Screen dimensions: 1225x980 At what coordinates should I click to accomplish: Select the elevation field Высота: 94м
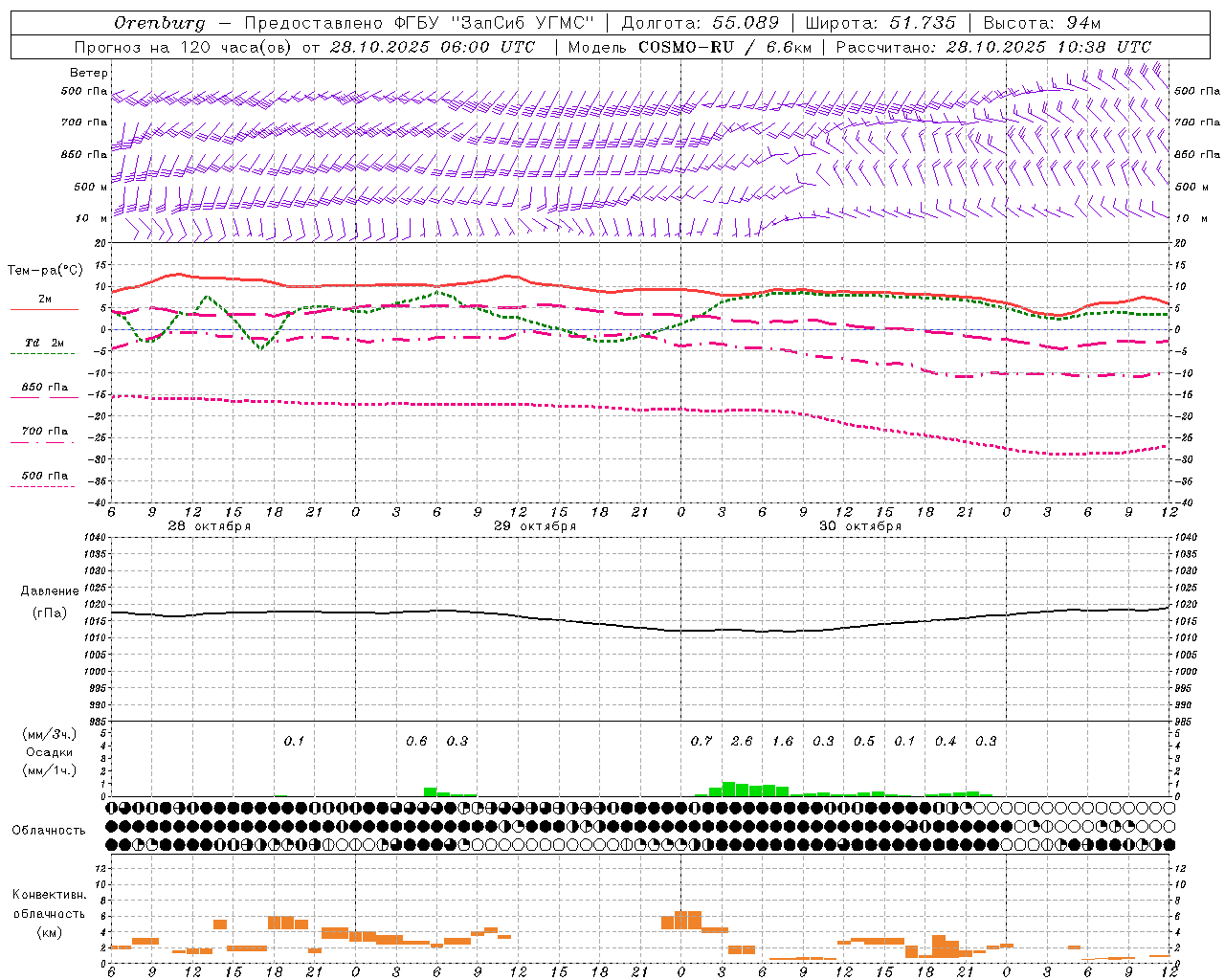tap(1042, 23)
